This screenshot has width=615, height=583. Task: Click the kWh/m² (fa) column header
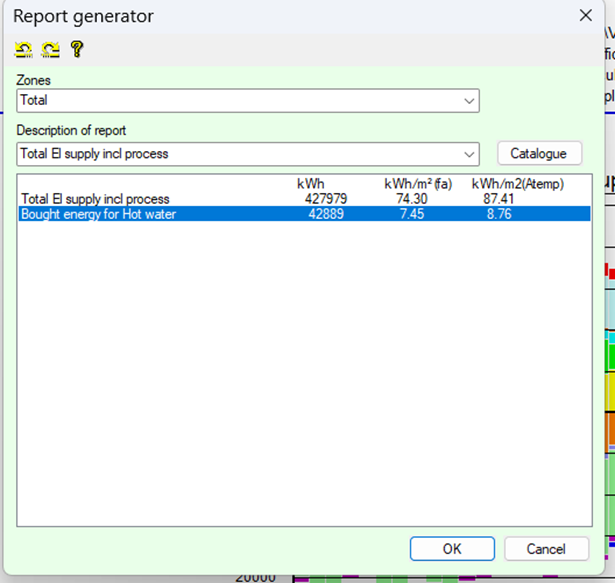[x=418, y=185]
